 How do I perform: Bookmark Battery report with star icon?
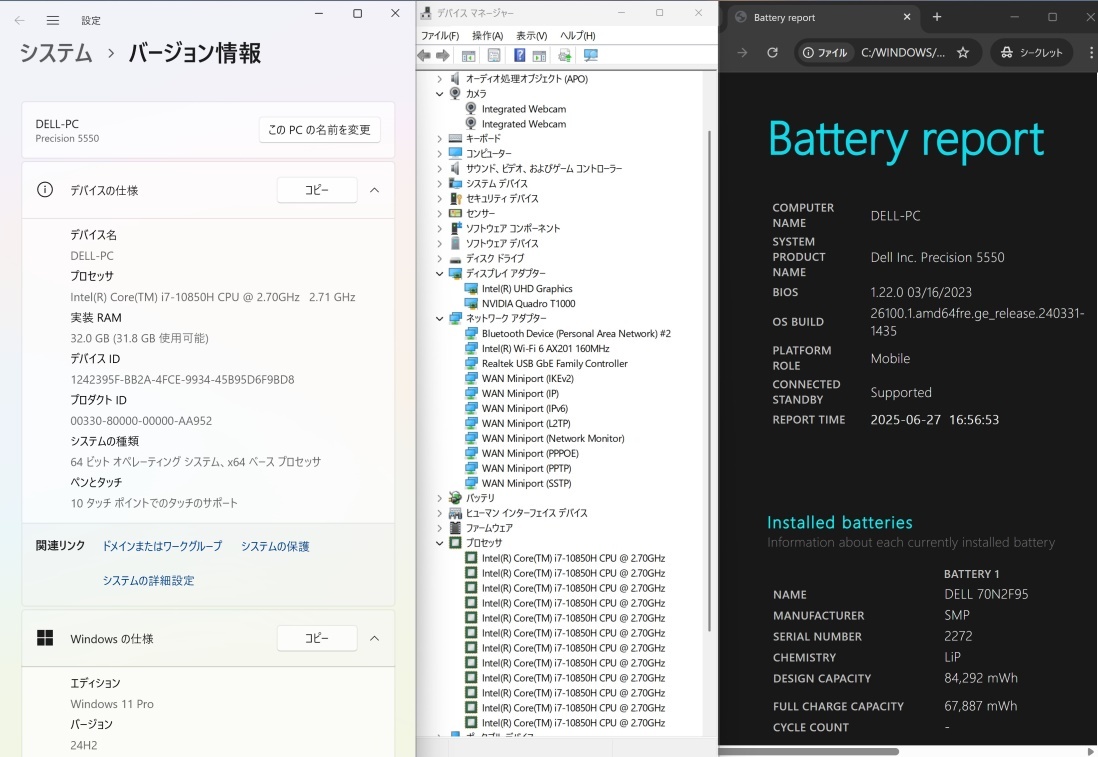(x=963, y=53)
